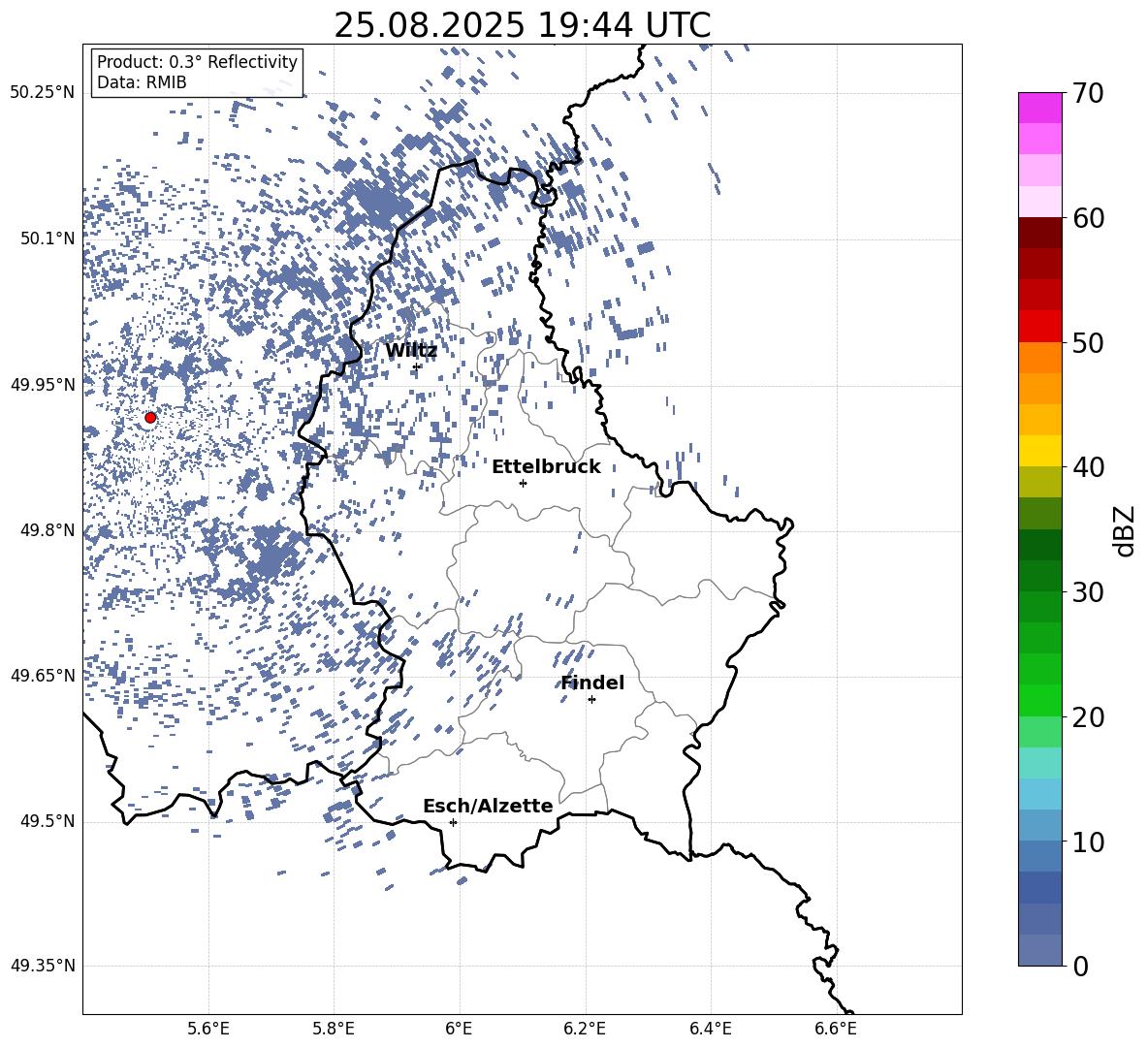
Task: Click the Esch/Alzette city label
Action: tap(488, 806)
